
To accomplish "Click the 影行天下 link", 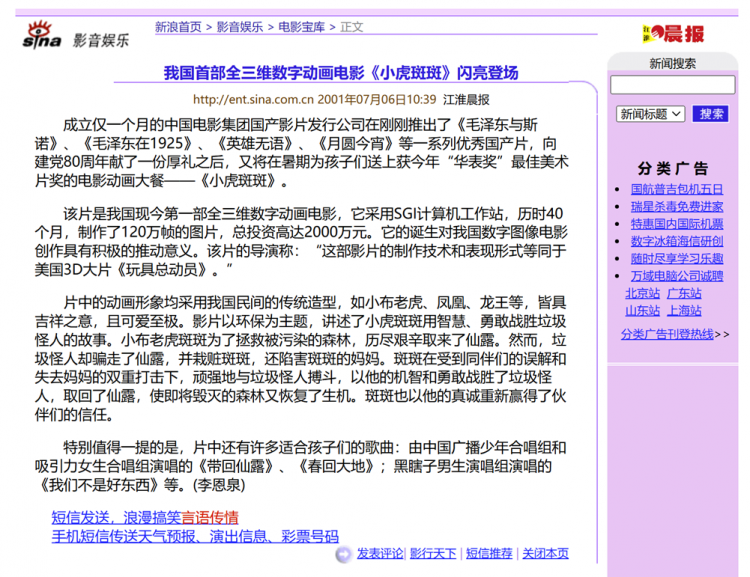I will [x=433, y=554].
